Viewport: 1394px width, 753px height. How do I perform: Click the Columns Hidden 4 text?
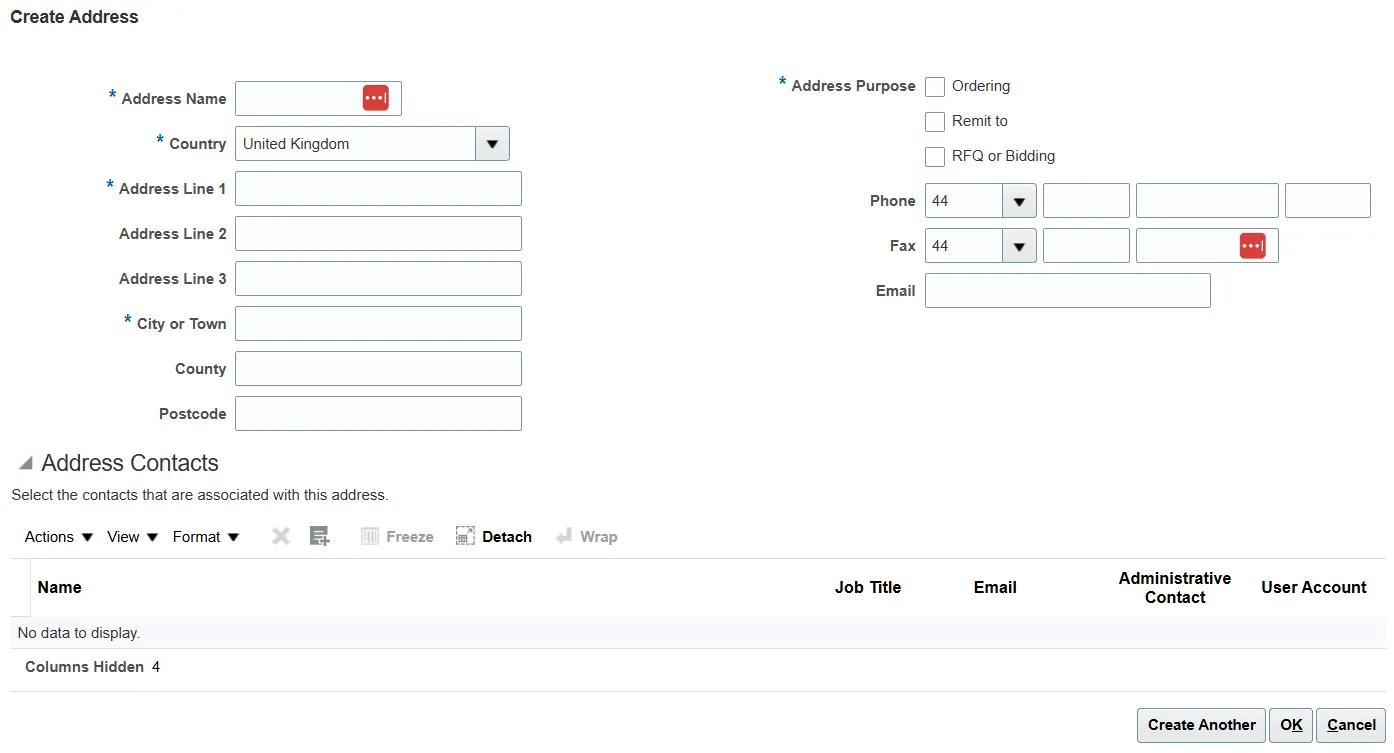click(x=92, y=667)
